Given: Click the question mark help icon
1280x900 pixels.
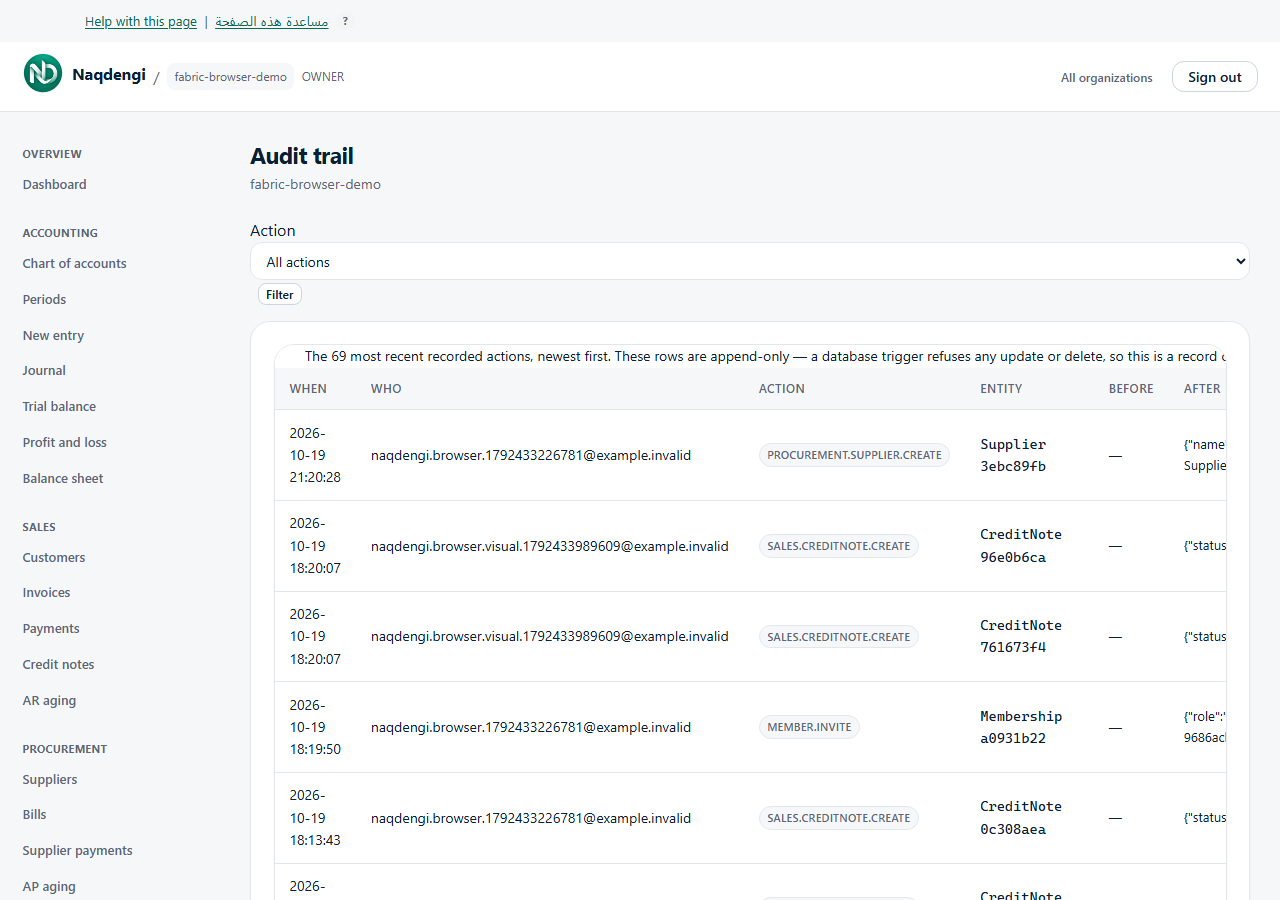Looking at the screenshot, I should point(345,21).
